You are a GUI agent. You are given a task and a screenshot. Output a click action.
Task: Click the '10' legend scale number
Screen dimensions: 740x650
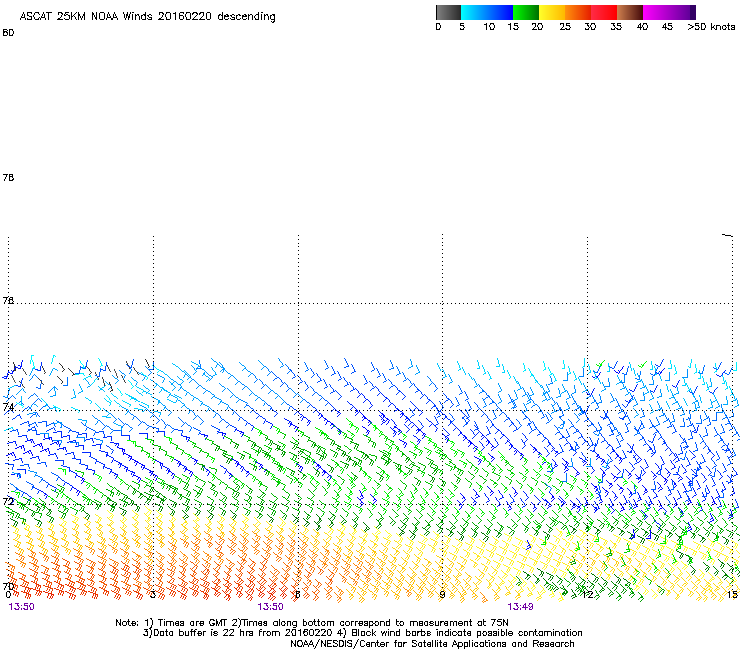[489, 27]
